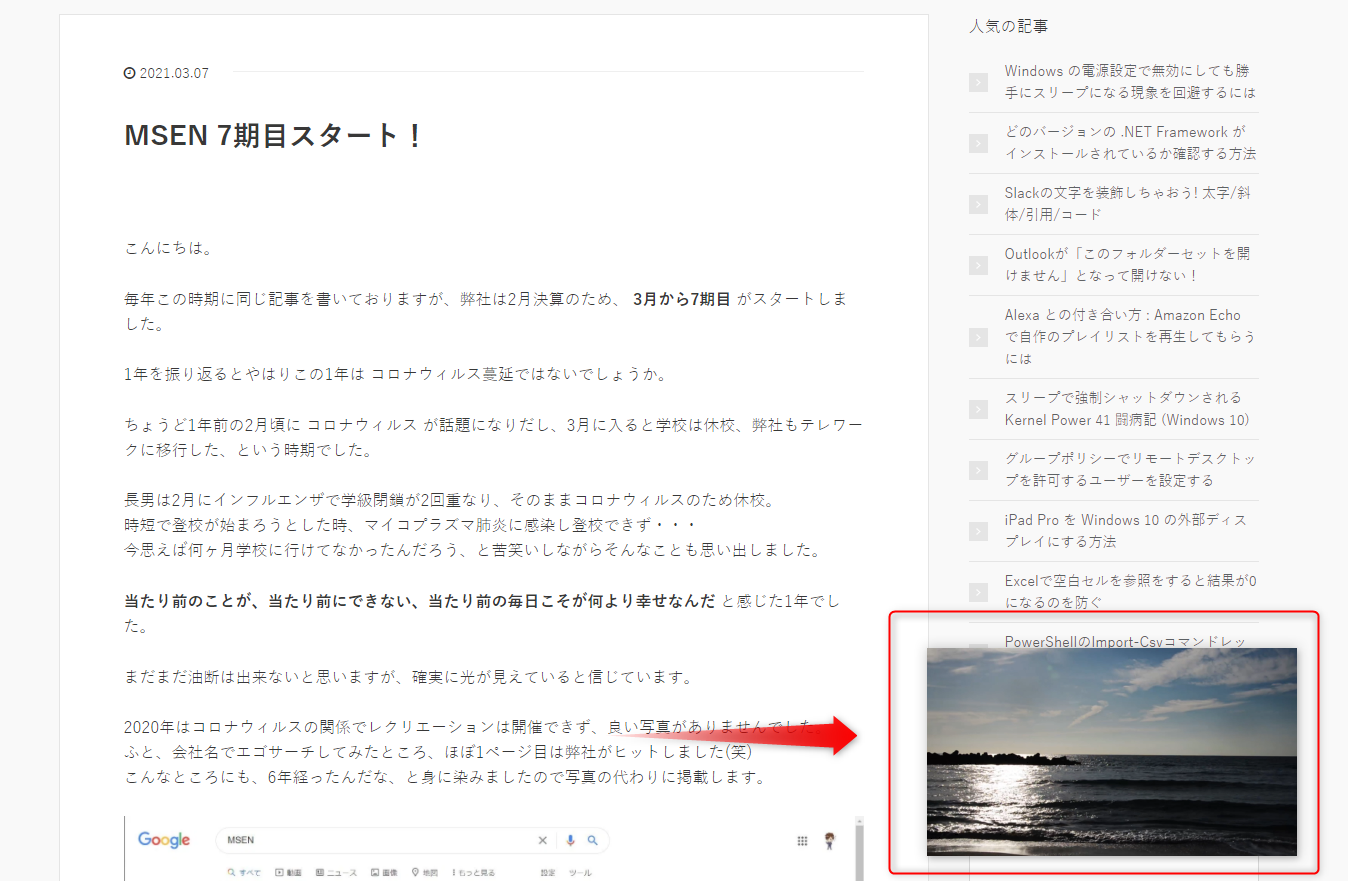Click the arrow icon beside the Excel article
The image size is (1348, 881).
[x=977, y=592]
